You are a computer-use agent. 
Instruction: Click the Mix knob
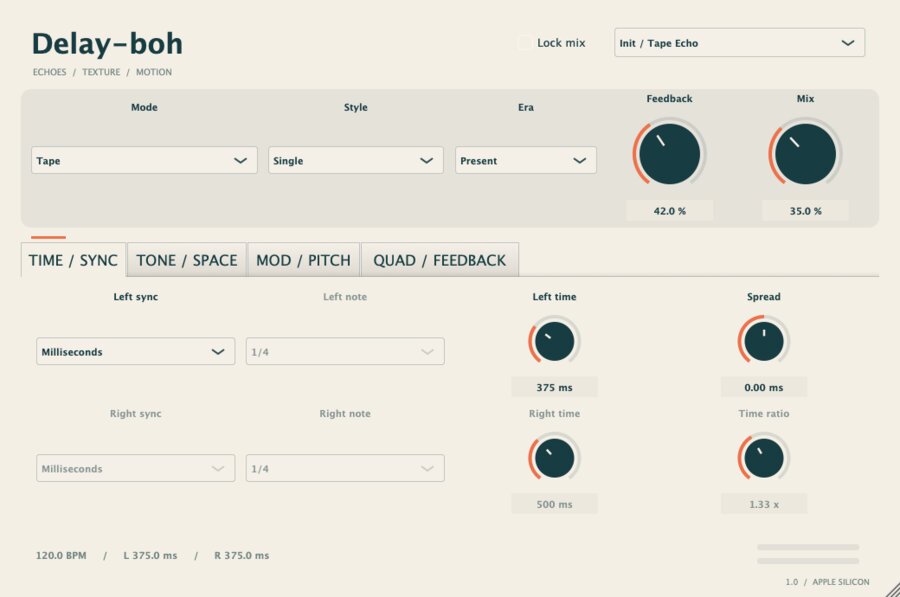(x=805, y=154)
